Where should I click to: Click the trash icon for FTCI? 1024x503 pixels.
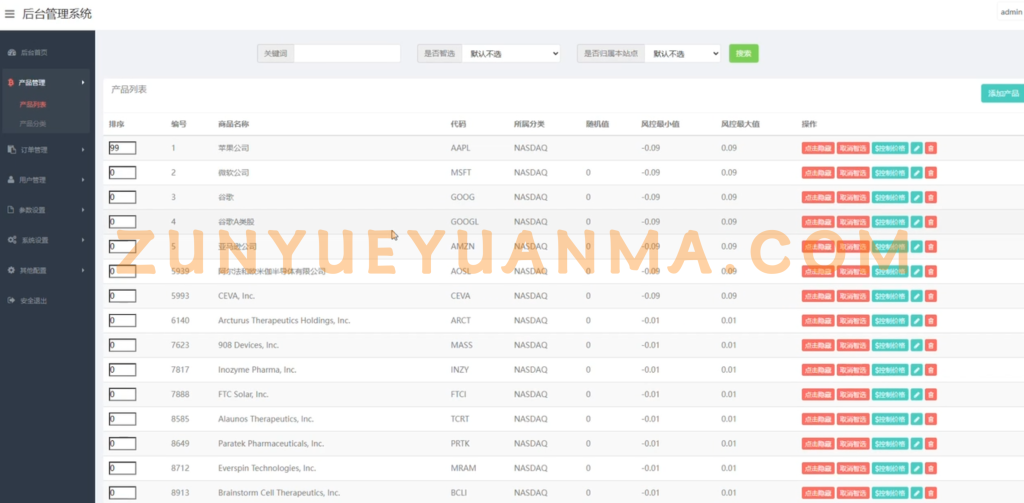coord(931,395)
